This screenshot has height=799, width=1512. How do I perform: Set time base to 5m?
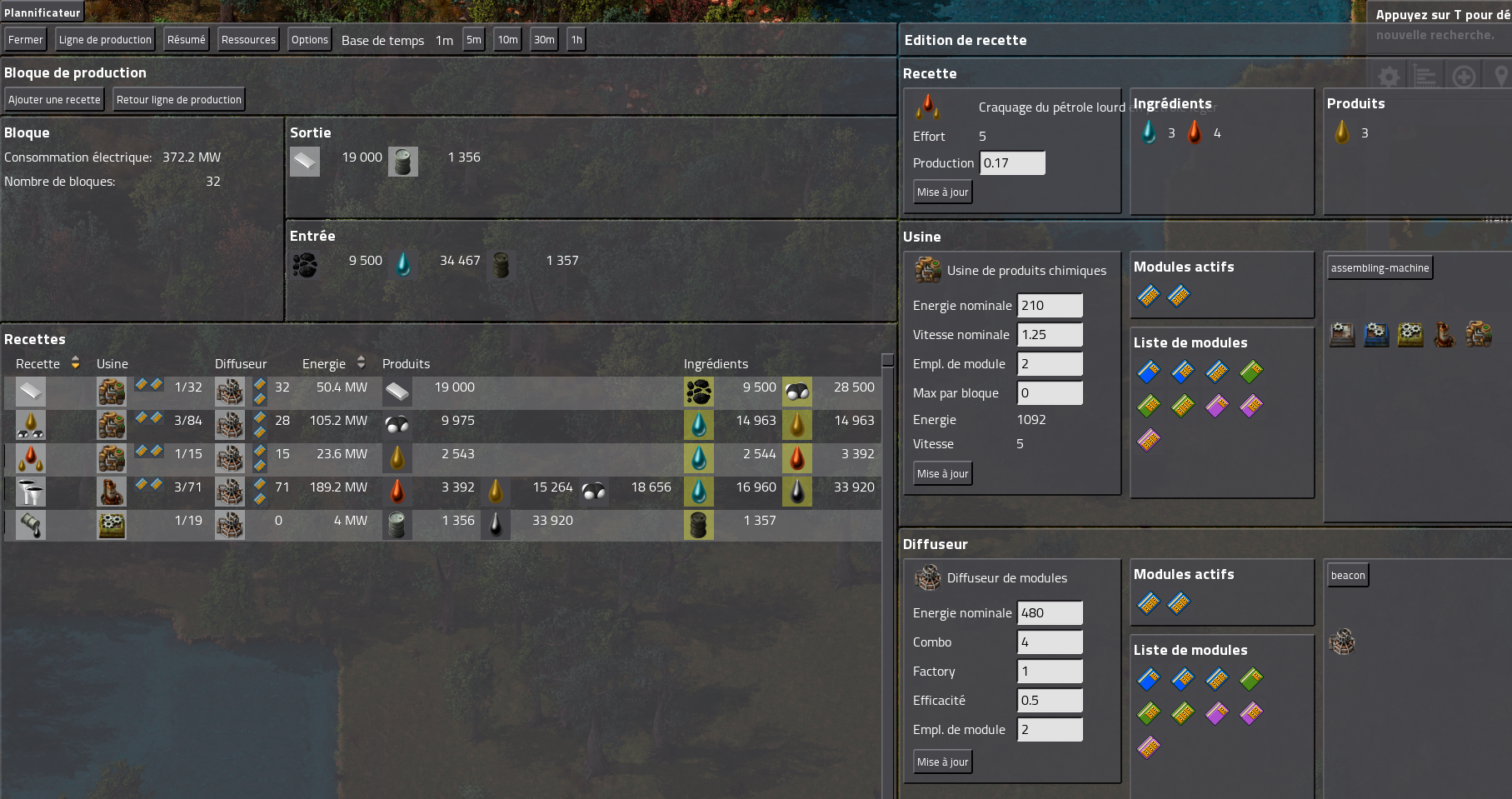coord(474,40)
